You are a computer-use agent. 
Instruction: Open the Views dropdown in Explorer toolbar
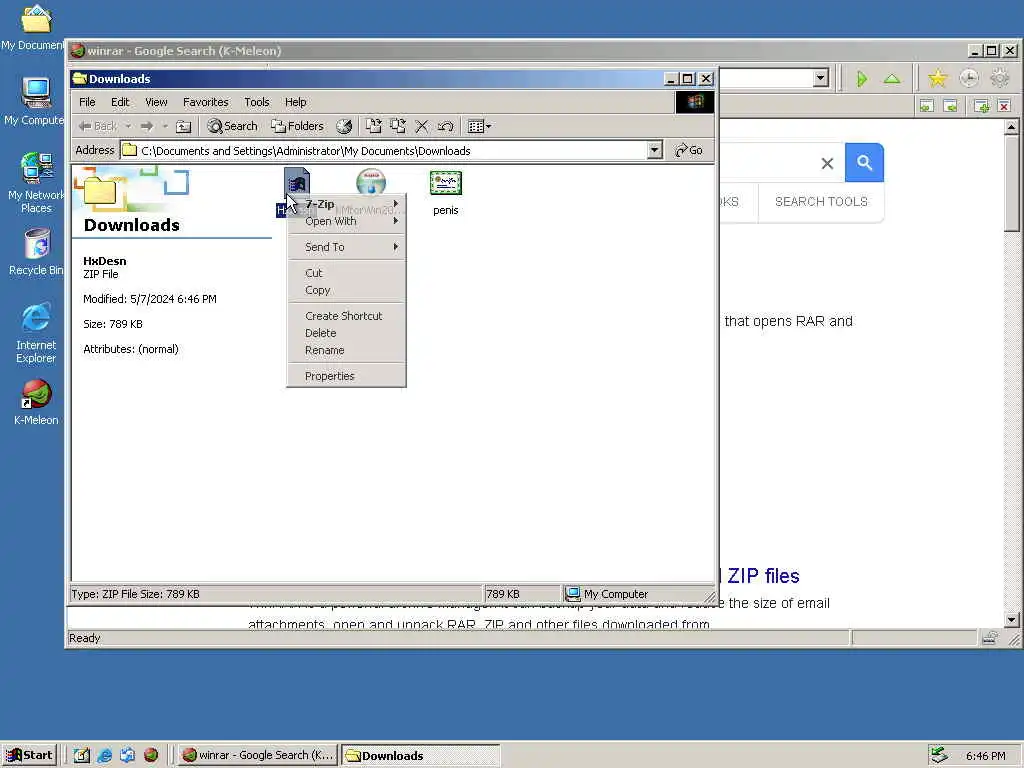[x=480, y=126]
